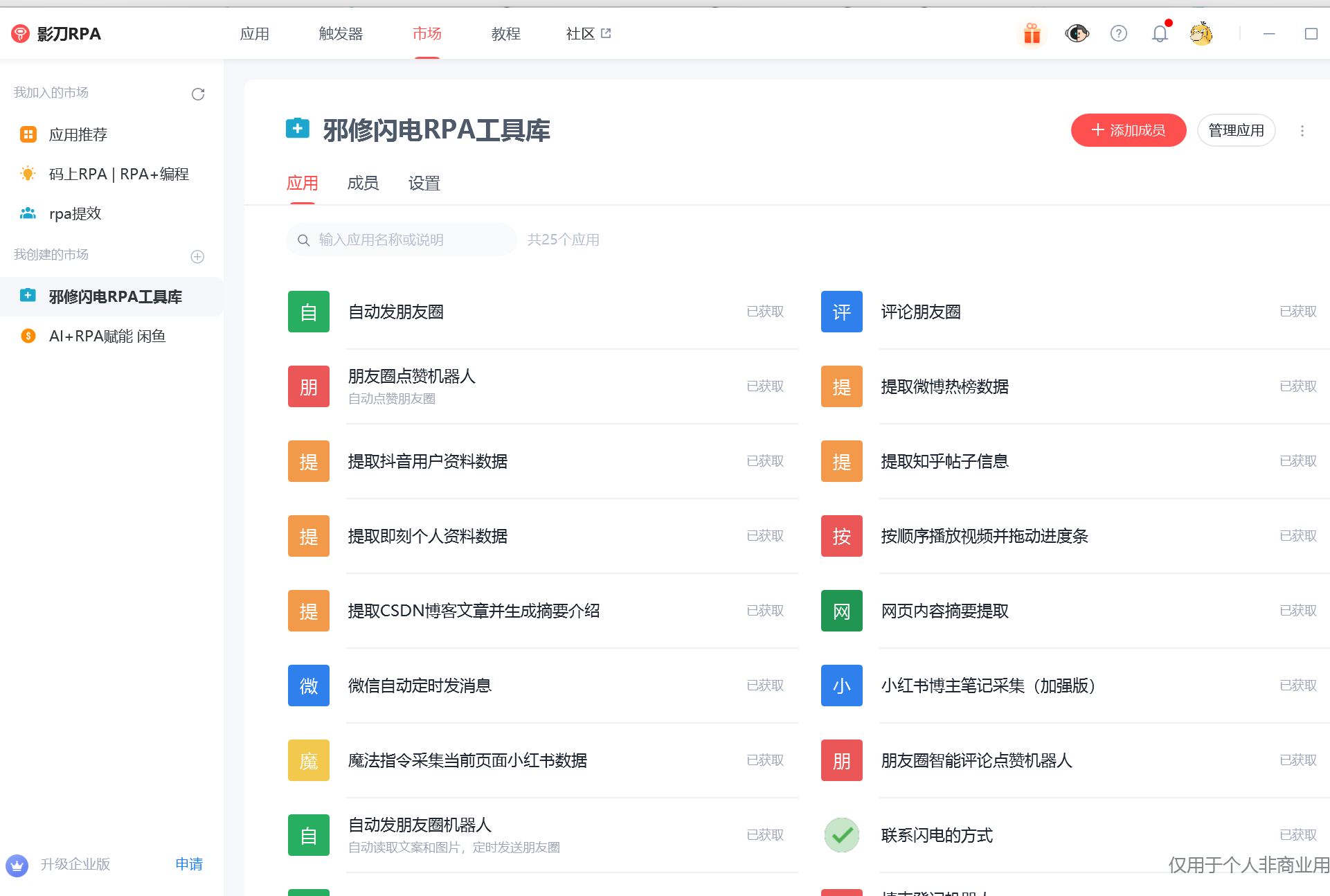Open the three-dot more options menu
Viewport: 1330px width, 896px height.
1302,130
